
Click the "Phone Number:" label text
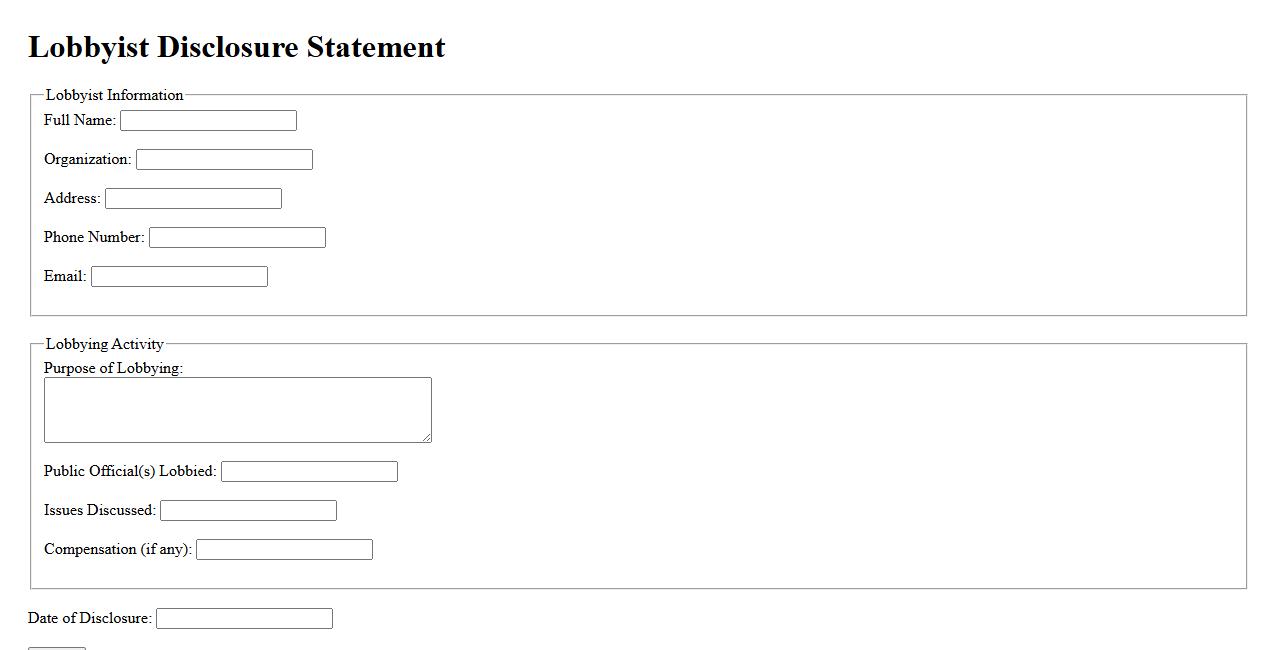(x=94, y=237)
